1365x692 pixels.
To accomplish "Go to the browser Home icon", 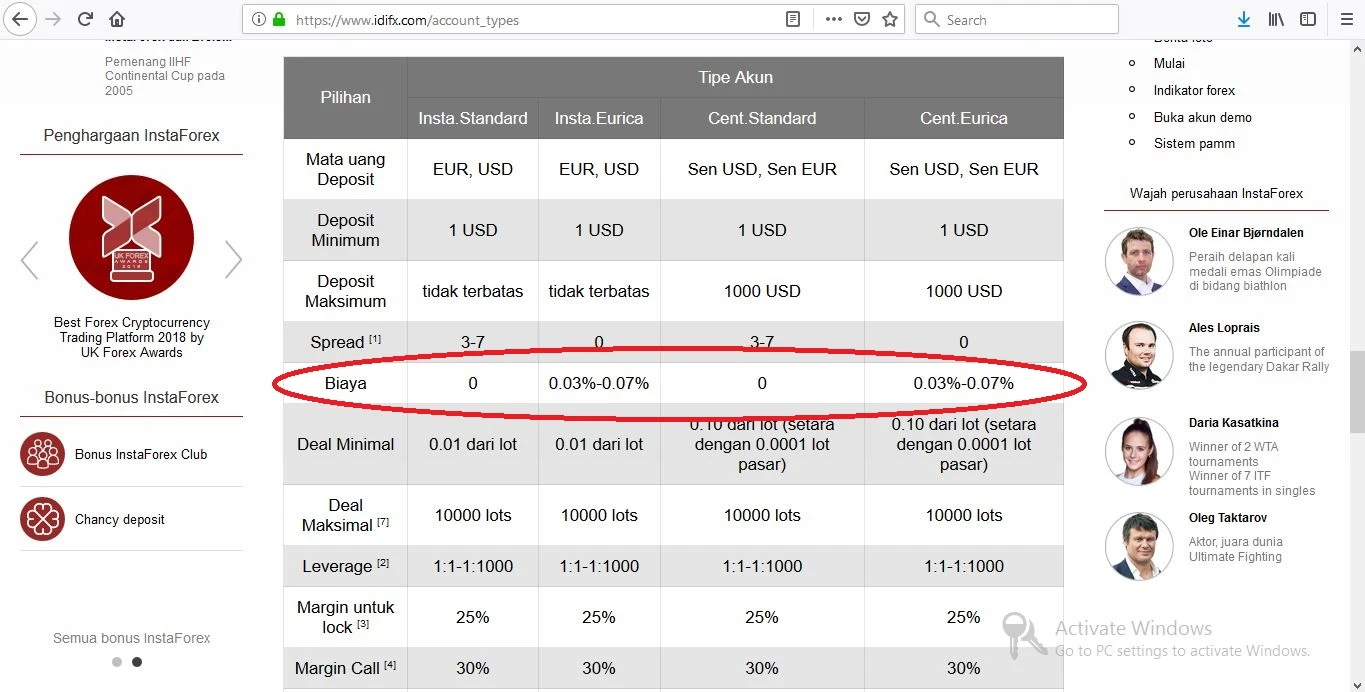I will point(117,19).
